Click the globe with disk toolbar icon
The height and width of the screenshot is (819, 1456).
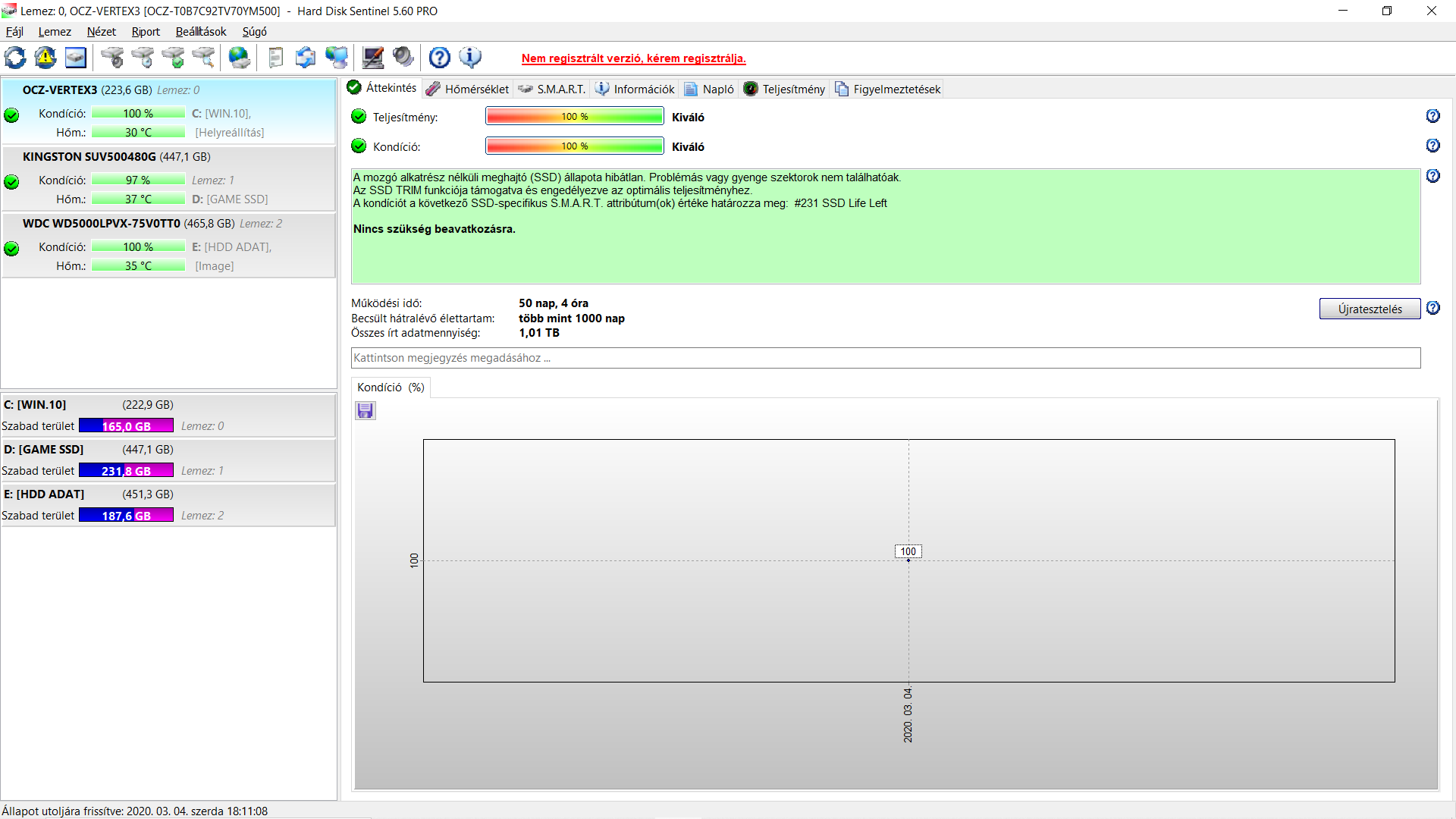tap(240, 58)
